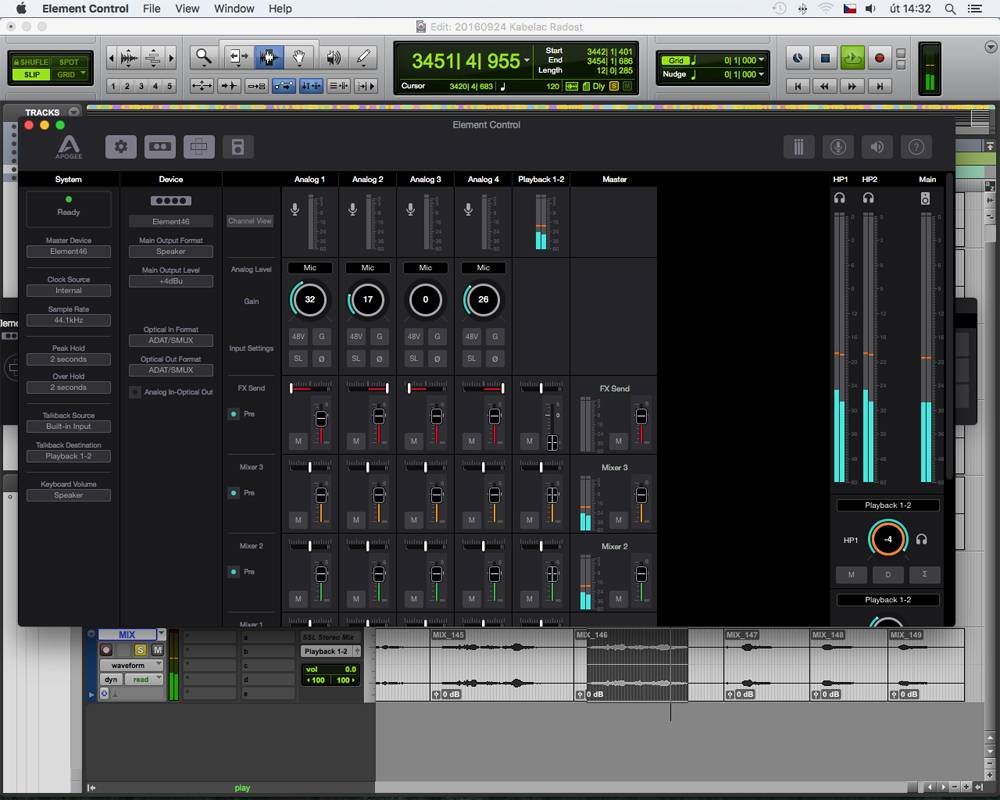The height and width of the screenshot is (800, 1000).
Task: Toggle phase invert Ø on Analog 4
Action: 495,359
